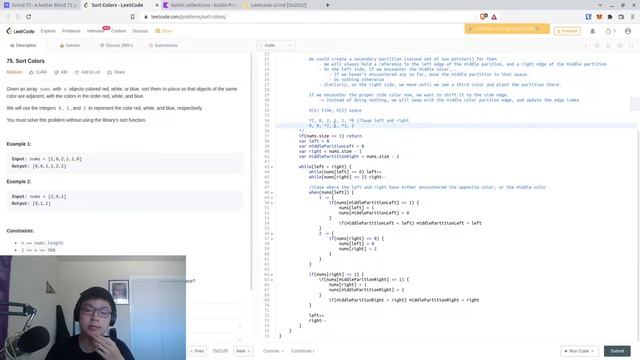The width and height of the screenshot is (640, 360).
Task: Switch to the Discuss (999+) tab
Action: 117,45
